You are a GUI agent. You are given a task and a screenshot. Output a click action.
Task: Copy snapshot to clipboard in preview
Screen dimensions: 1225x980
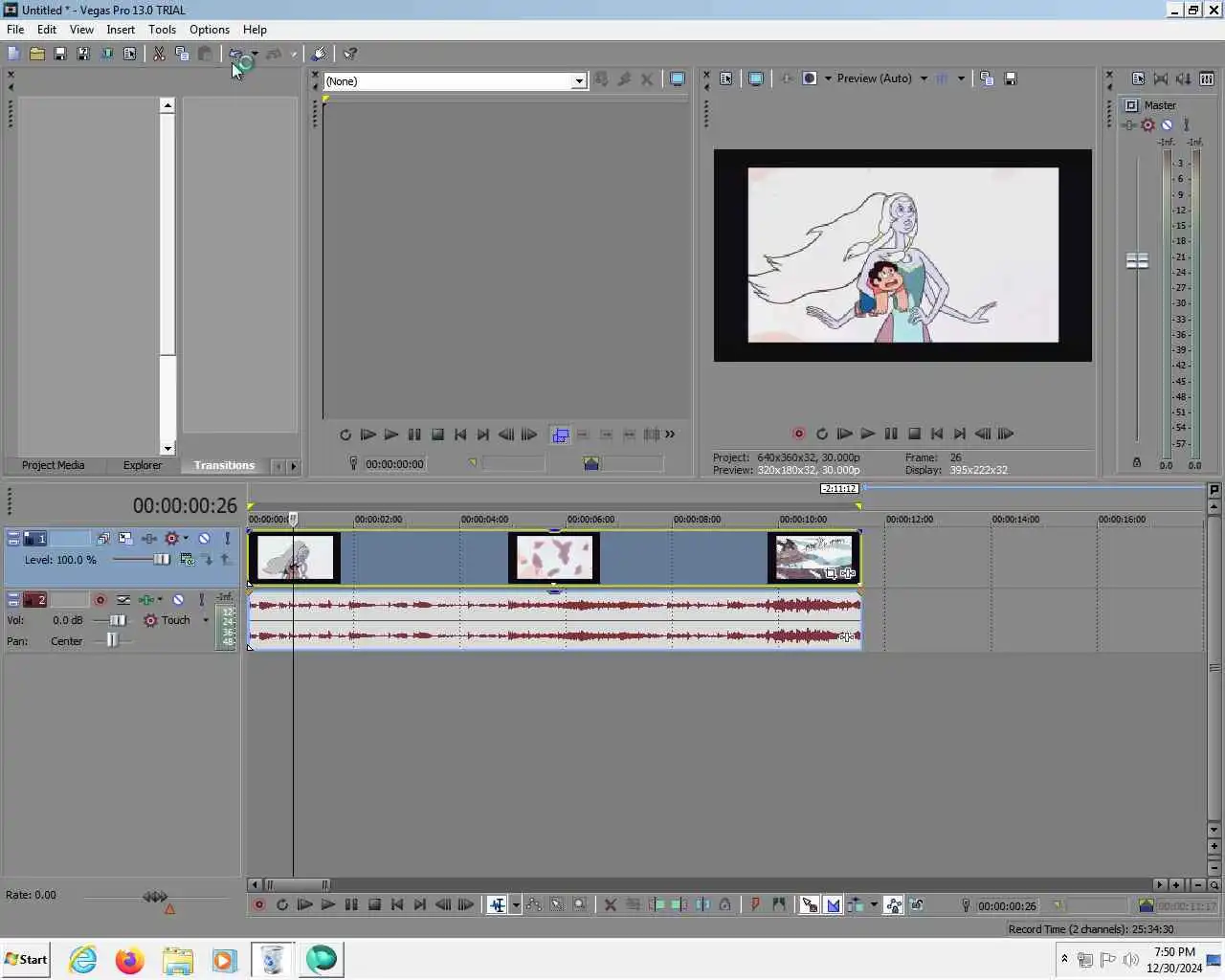(x=987, y=78)
